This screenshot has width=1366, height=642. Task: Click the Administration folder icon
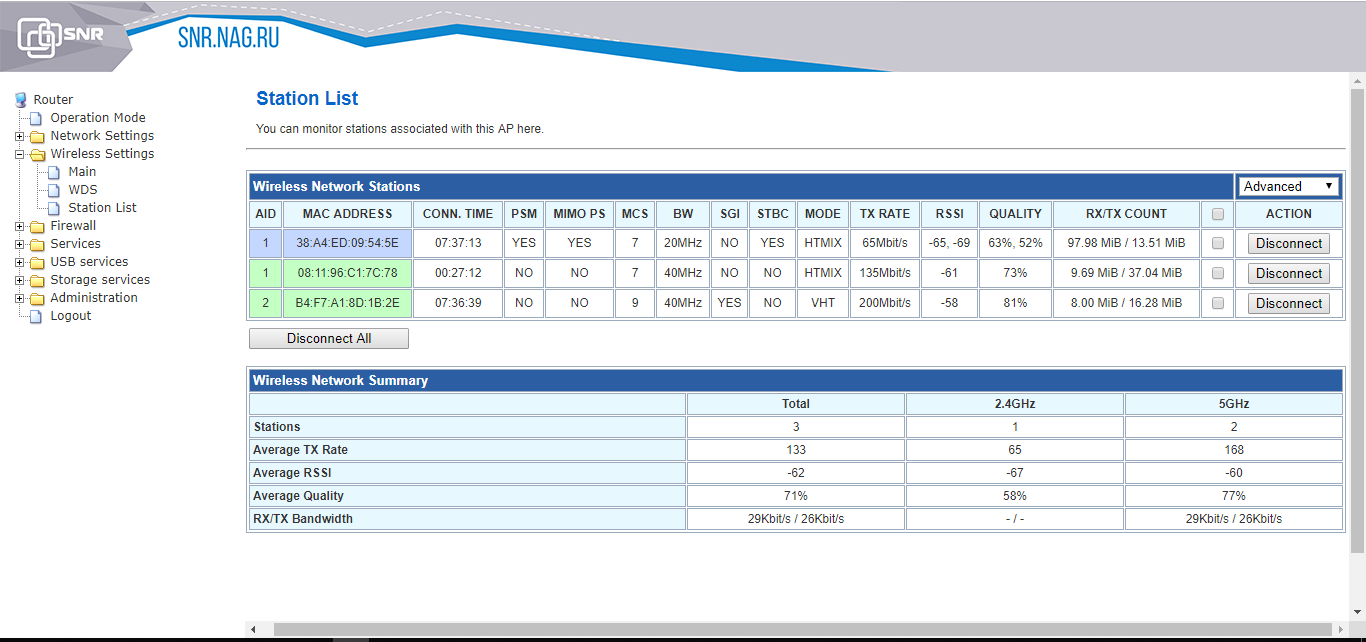pyautogui.click(x=37, y=298)
